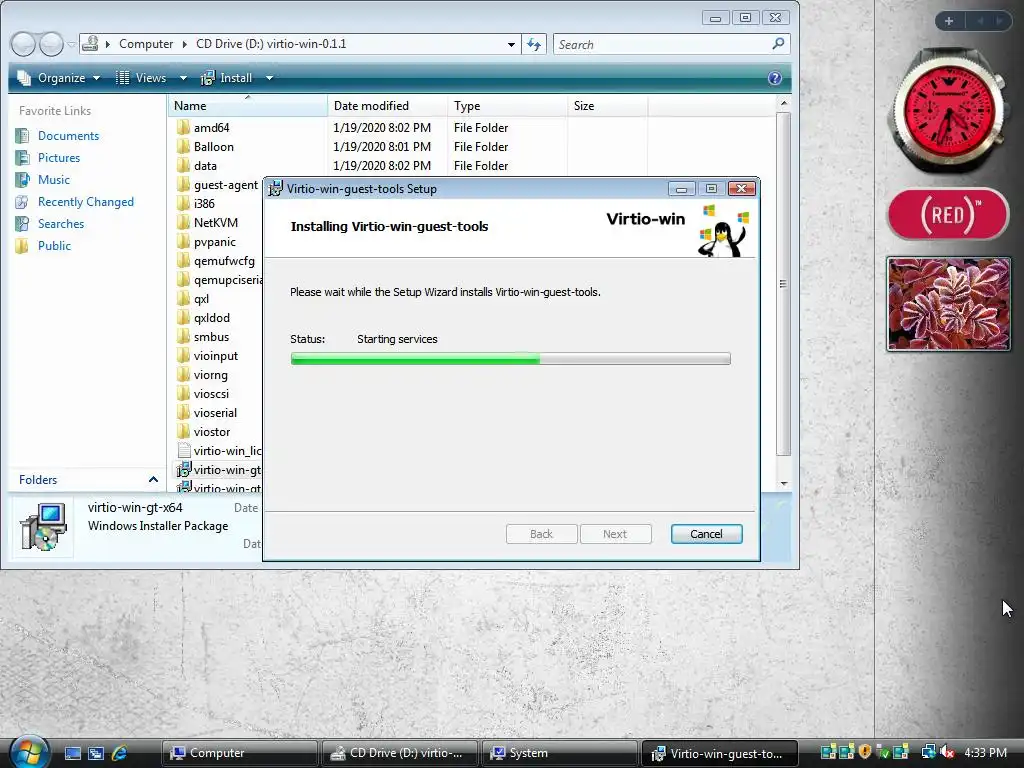Image resolution: width=1024 pixels, height=768 pixels.
Task: Open the Windows Start orb
Action: [29, 752]
